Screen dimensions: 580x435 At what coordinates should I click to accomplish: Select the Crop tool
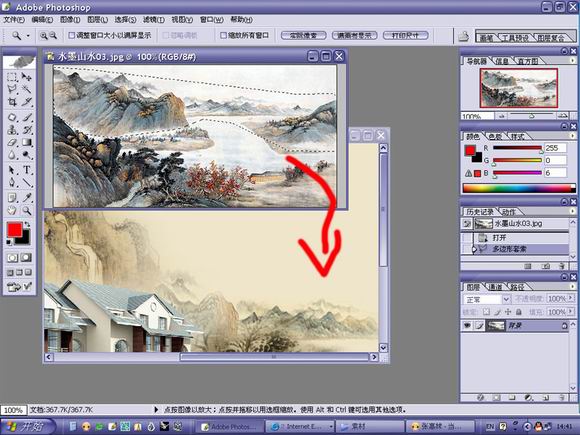(x=12, y=102)
